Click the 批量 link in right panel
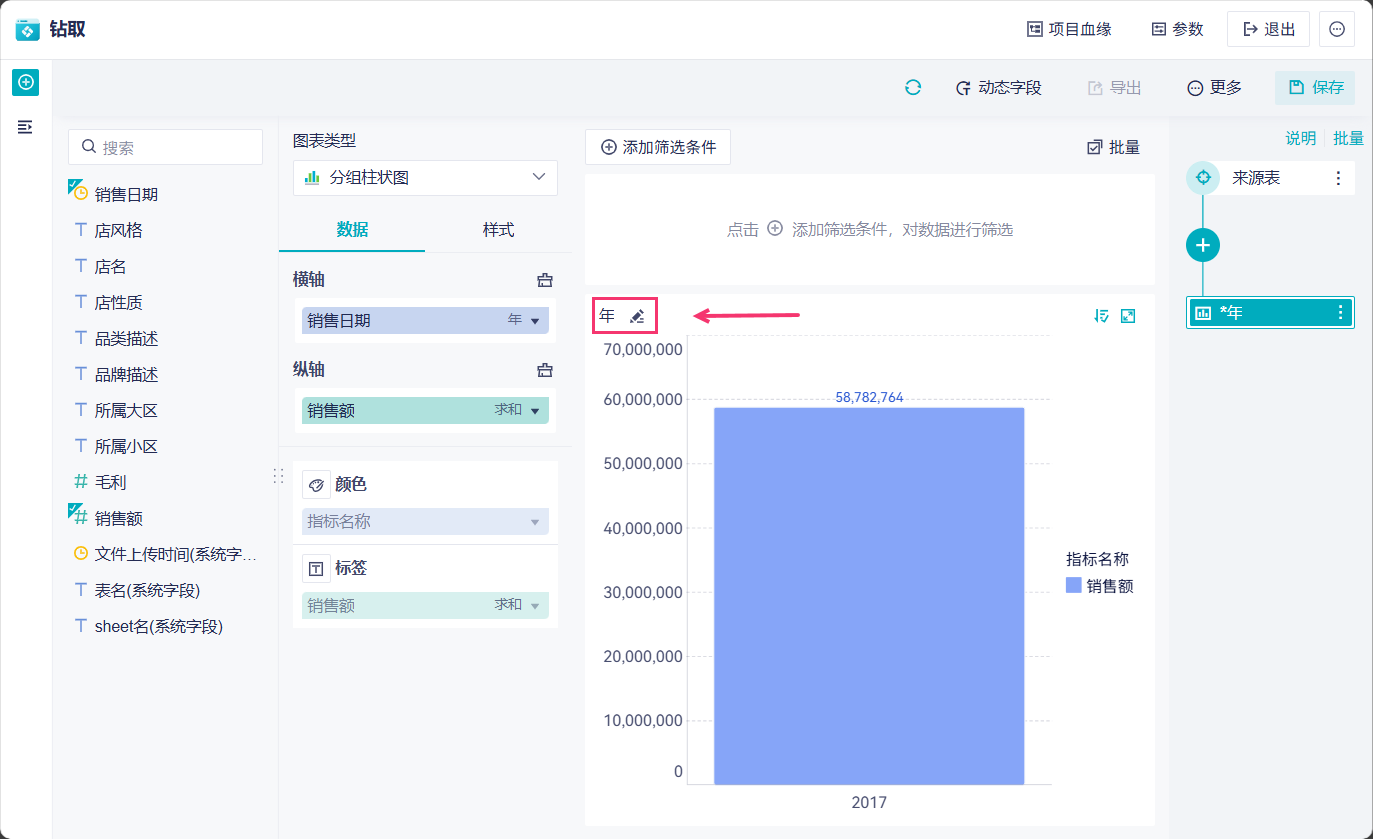Image resolution: width=1373 pixels, height=839 pixels. [1348, 138]
